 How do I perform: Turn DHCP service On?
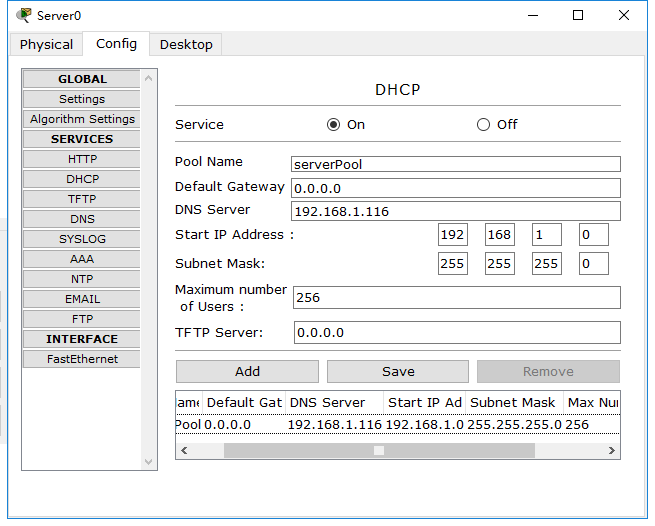tap(333, 125)
